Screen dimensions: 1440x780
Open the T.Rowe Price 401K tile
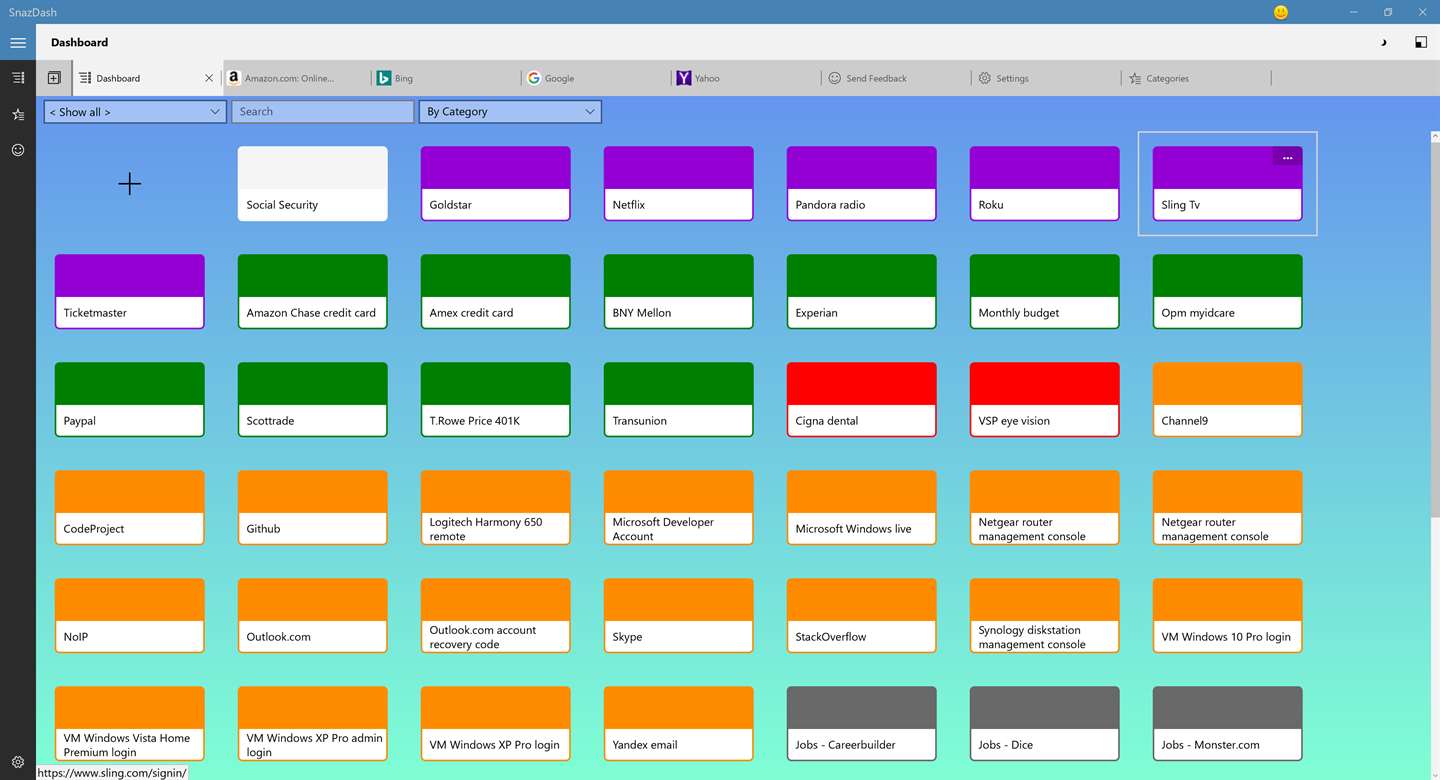click(x=496, y=400)
